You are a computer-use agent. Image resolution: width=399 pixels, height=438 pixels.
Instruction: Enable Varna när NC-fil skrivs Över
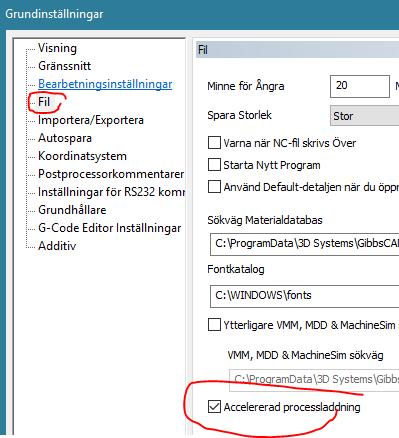(x=214, y=143)
